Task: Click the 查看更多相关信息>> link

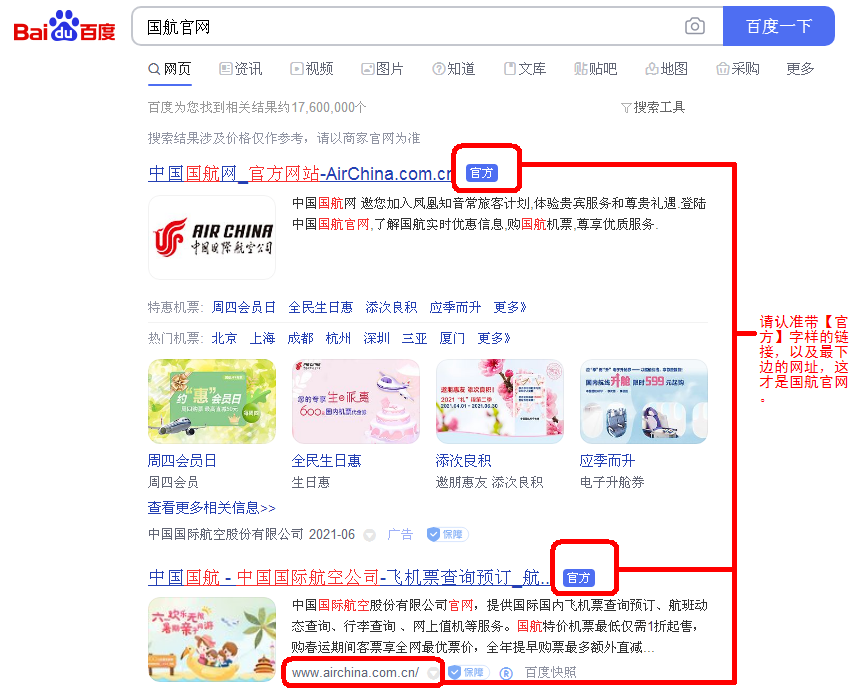Action: pos(211,508)
